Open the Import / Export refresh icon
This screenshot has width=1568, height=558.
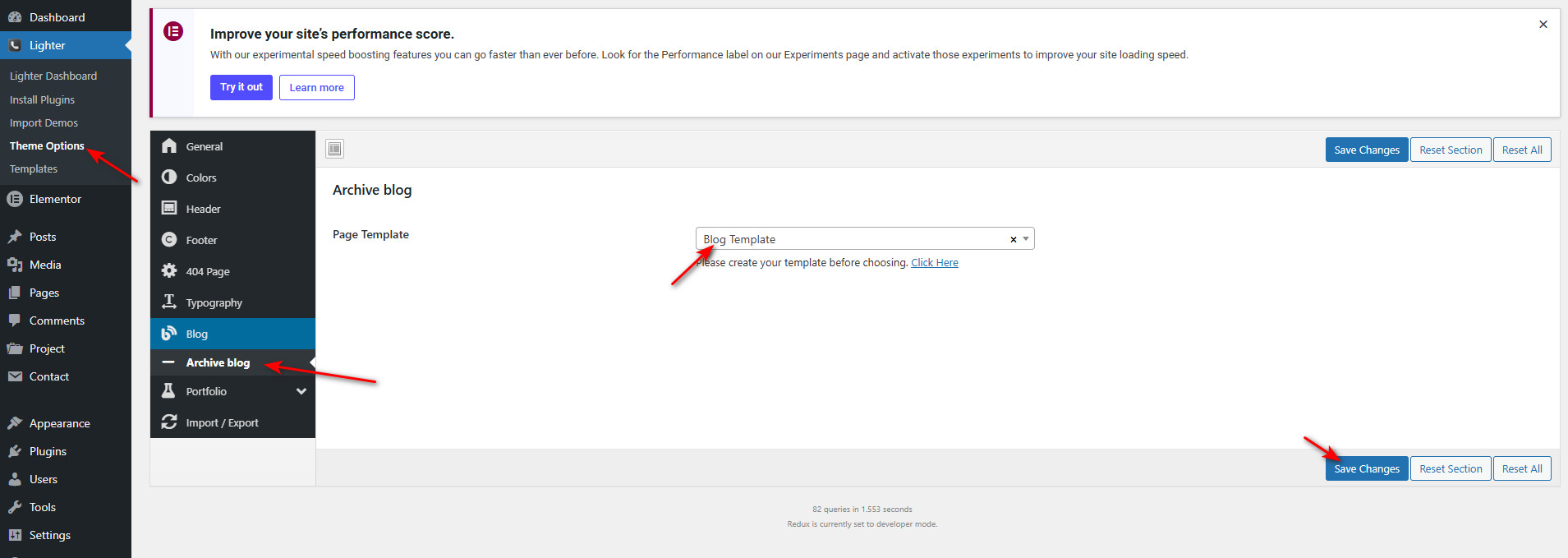click(x=169, y=422)
